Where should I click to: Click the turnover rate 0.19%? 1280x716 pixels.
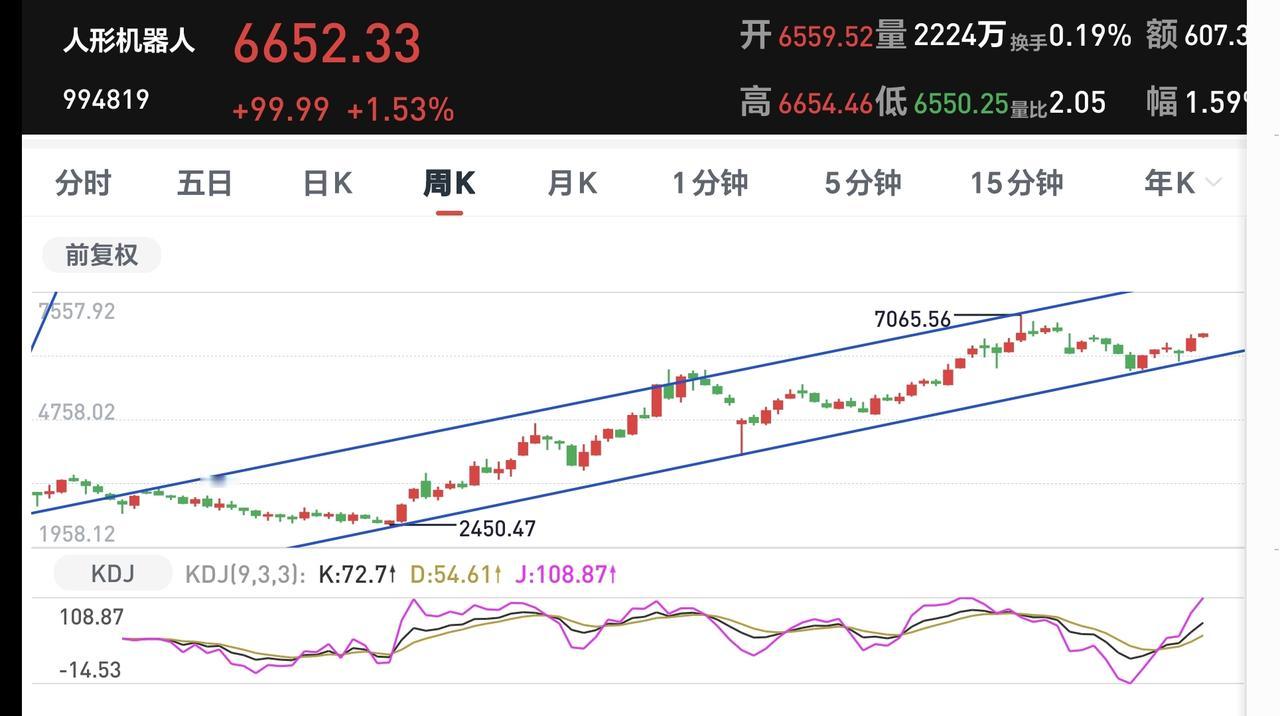pyautogui.click(x=1090, y=36)
